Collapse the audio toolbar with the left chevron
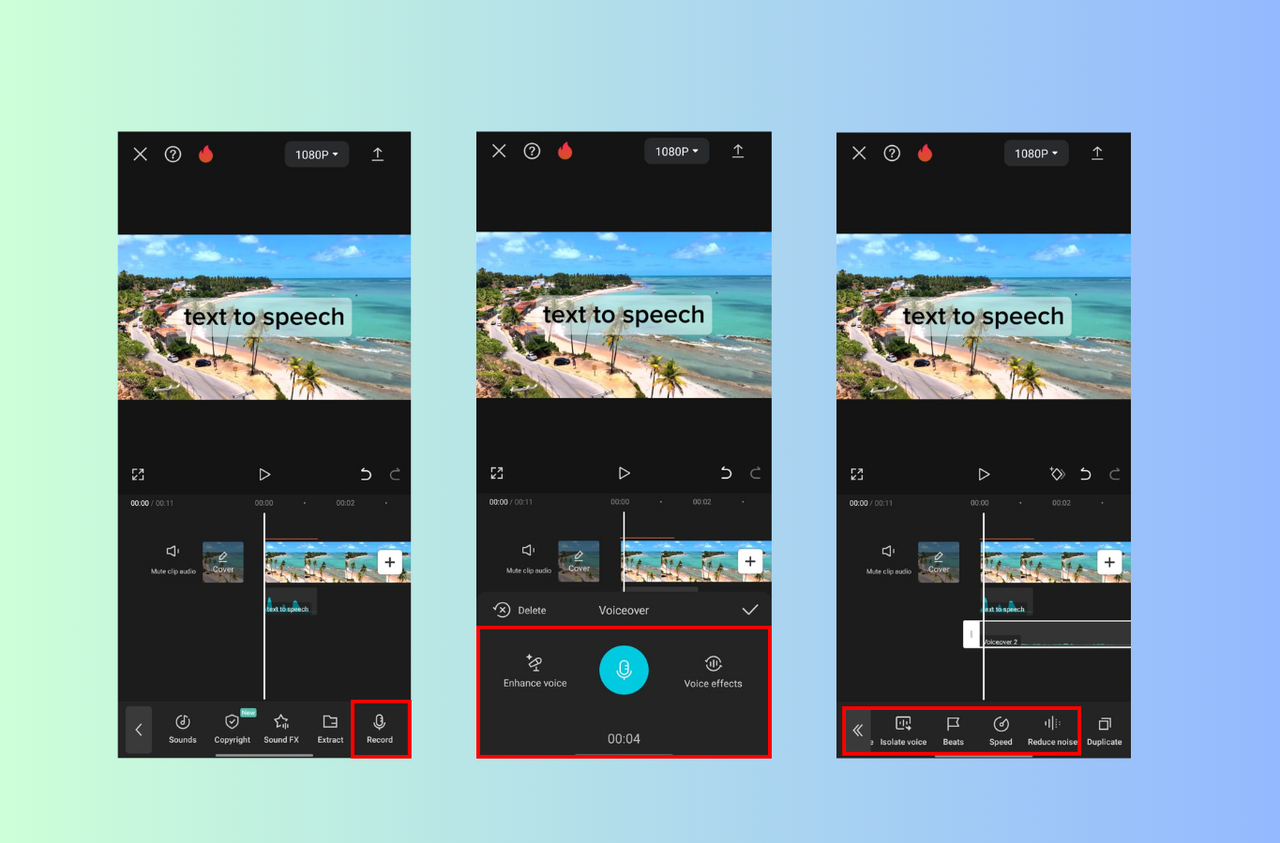1280x843 pixels. click(138, 729)
